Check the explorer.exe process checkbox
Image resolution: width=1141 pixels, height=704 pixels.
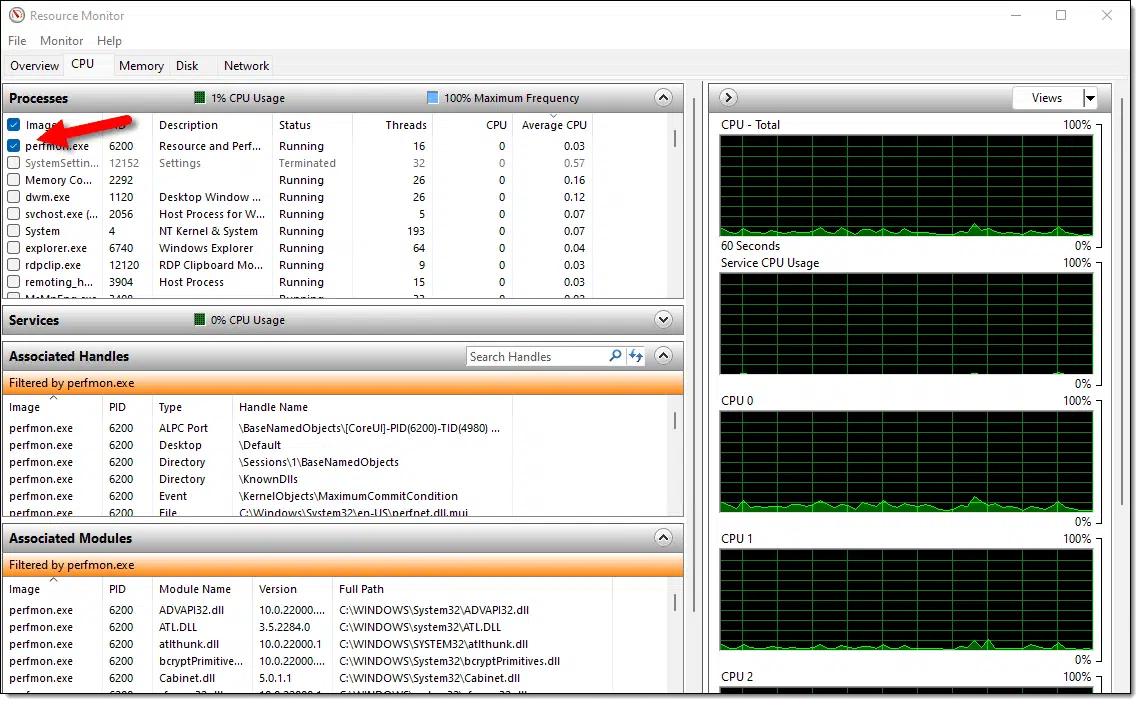pos(14,248)
